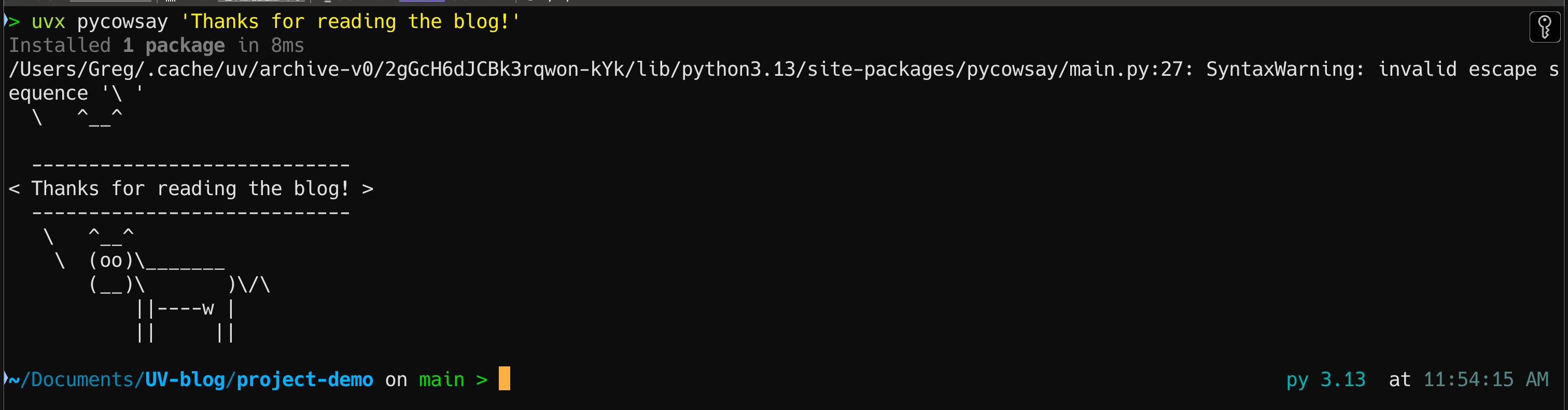The height and width of the screenshot is (410, 1568).
Task: Click '~/Documents' at the start of the prompt path
Action: pos(71,379)
